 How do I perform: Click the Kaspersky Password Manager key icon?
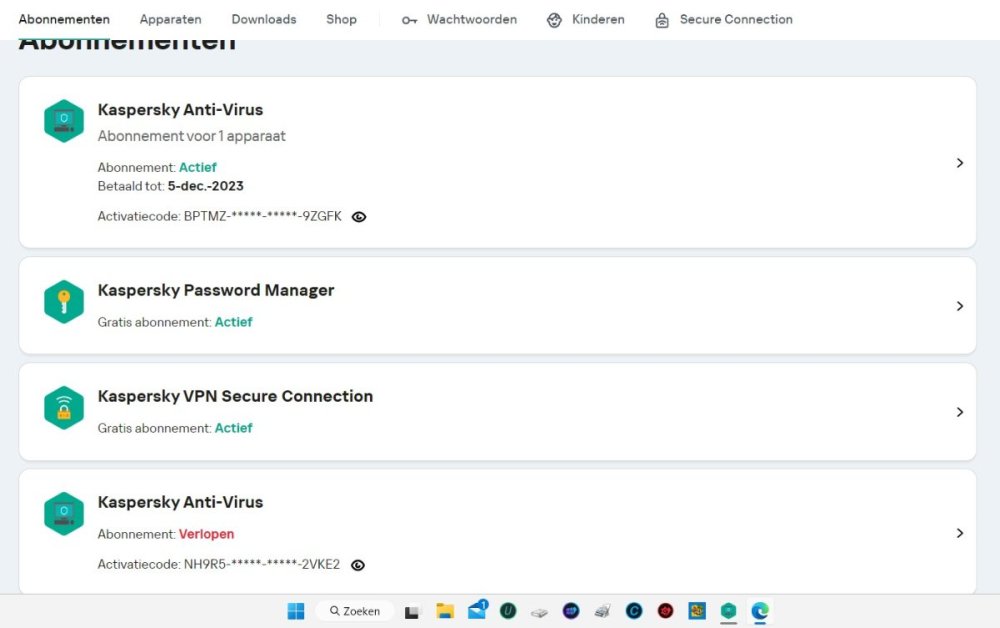pos(64,302)
